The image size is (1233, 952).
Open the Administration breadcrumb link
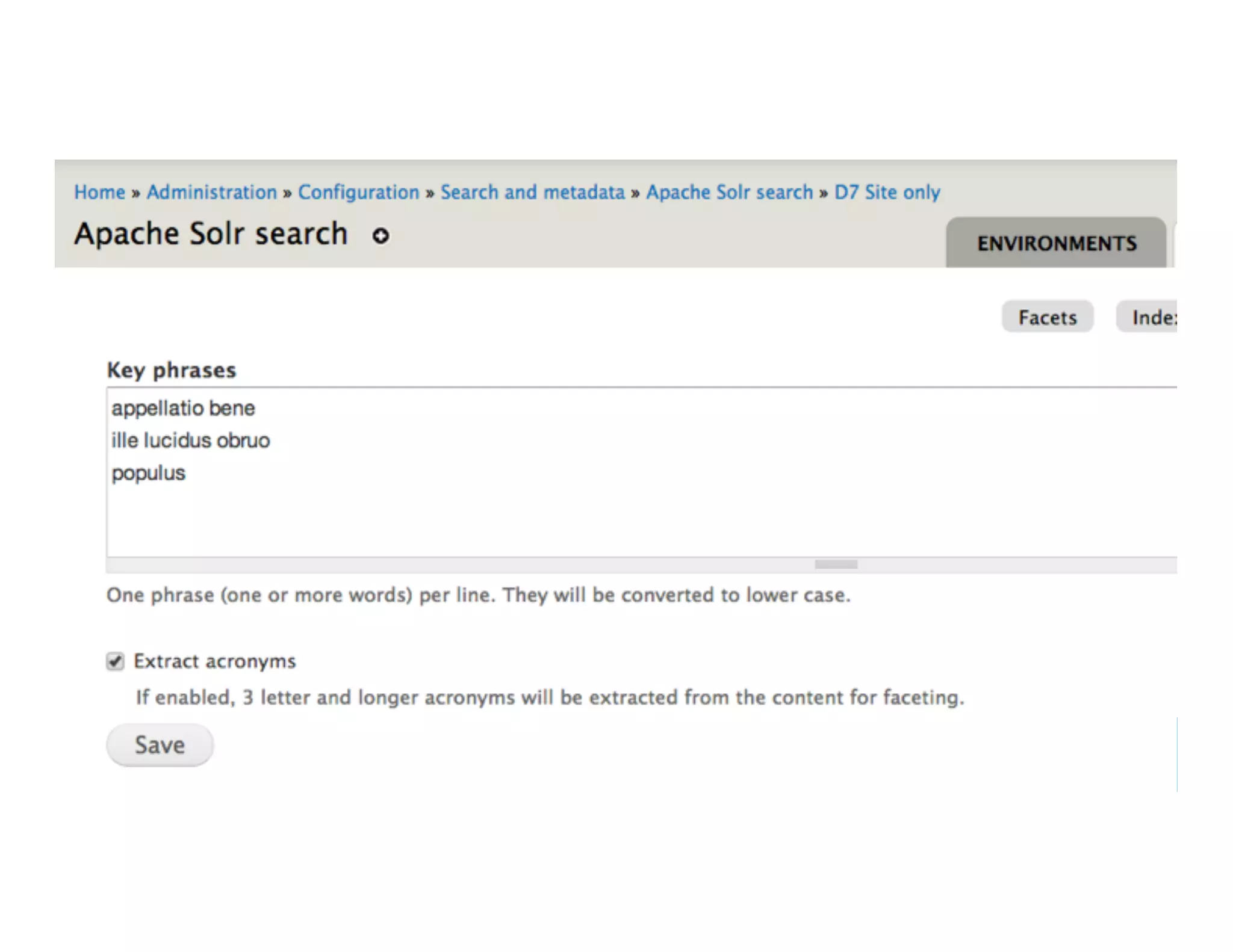[x=211, y=192]
